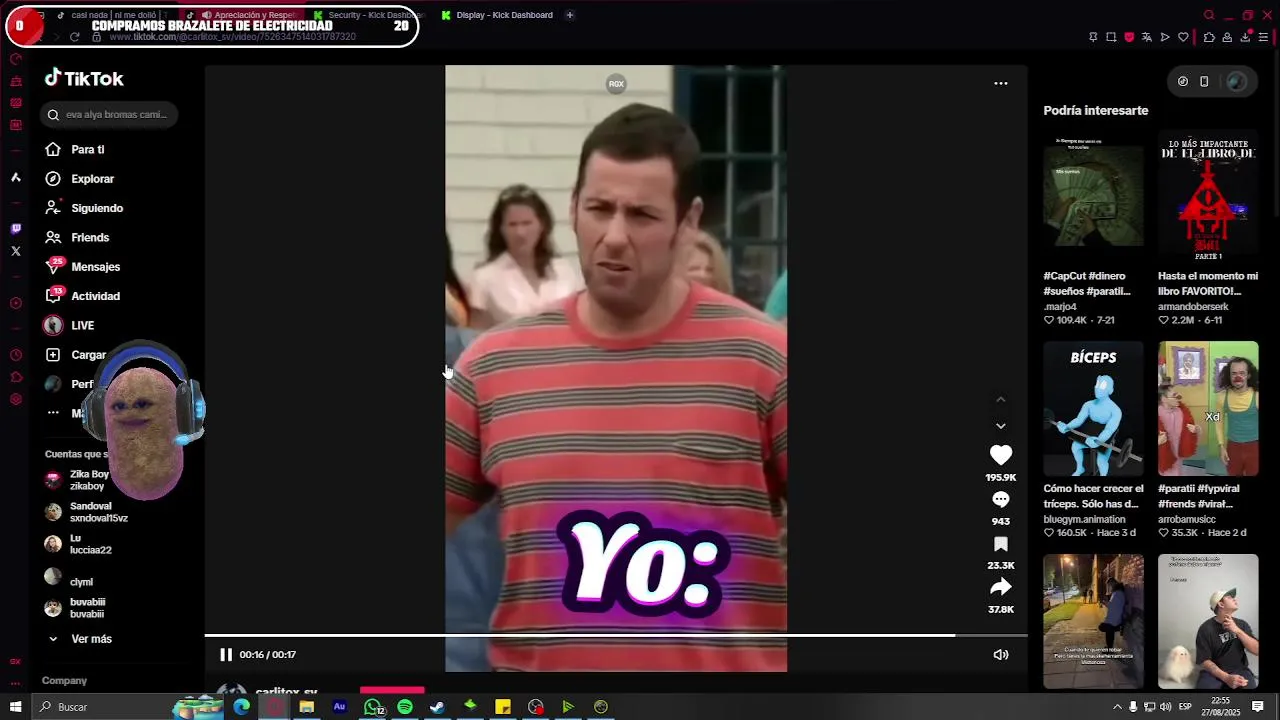The width and height of the screenshot is (1280, 720).
Task: Open the Actividad notifications
Action: tap(83, 296)
